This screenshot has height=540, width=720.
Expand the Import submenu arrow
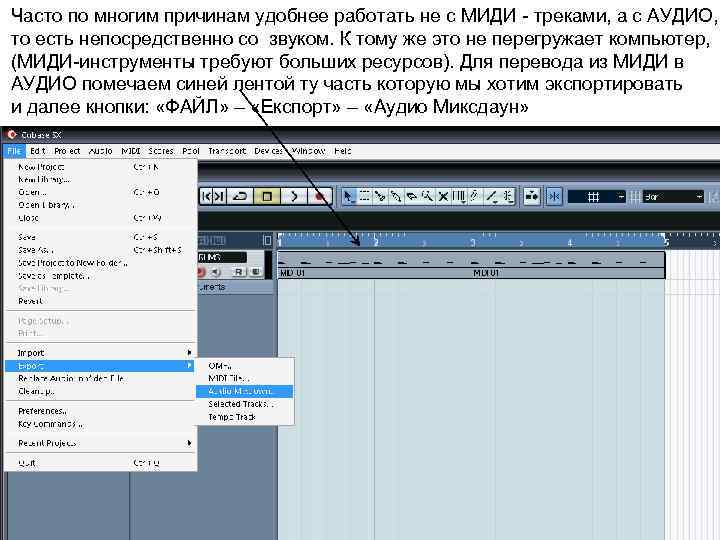[189, 352]
